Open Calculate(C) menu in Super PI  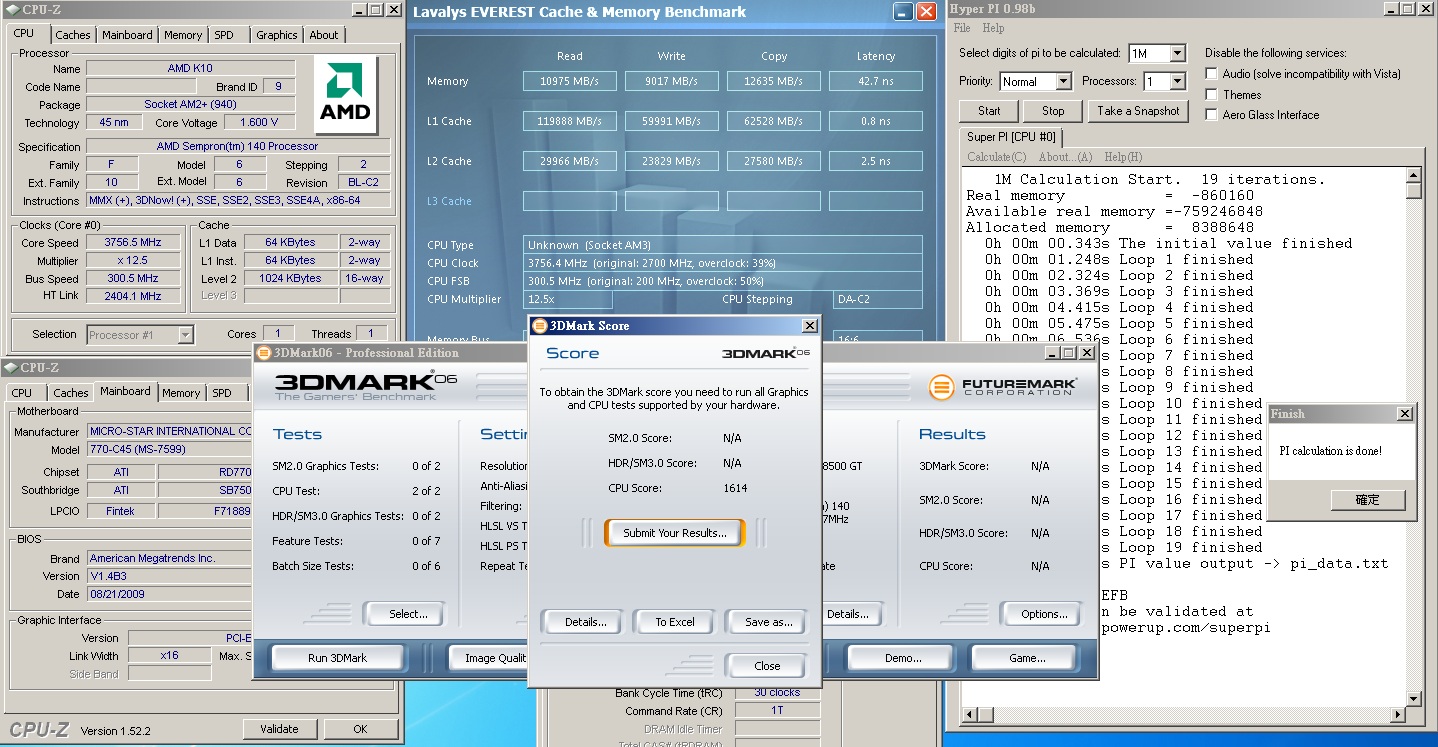click(x=996, y=157)
